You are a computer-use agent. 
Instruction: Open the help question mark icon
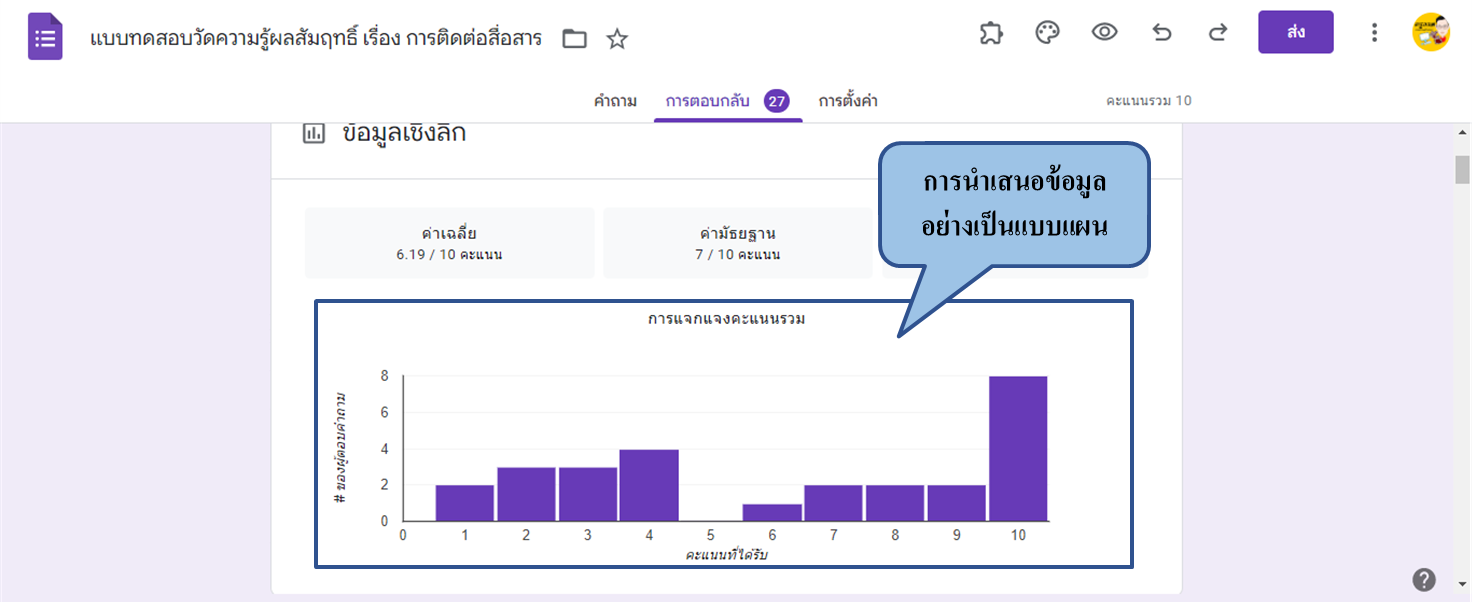tap(1424, 580)
